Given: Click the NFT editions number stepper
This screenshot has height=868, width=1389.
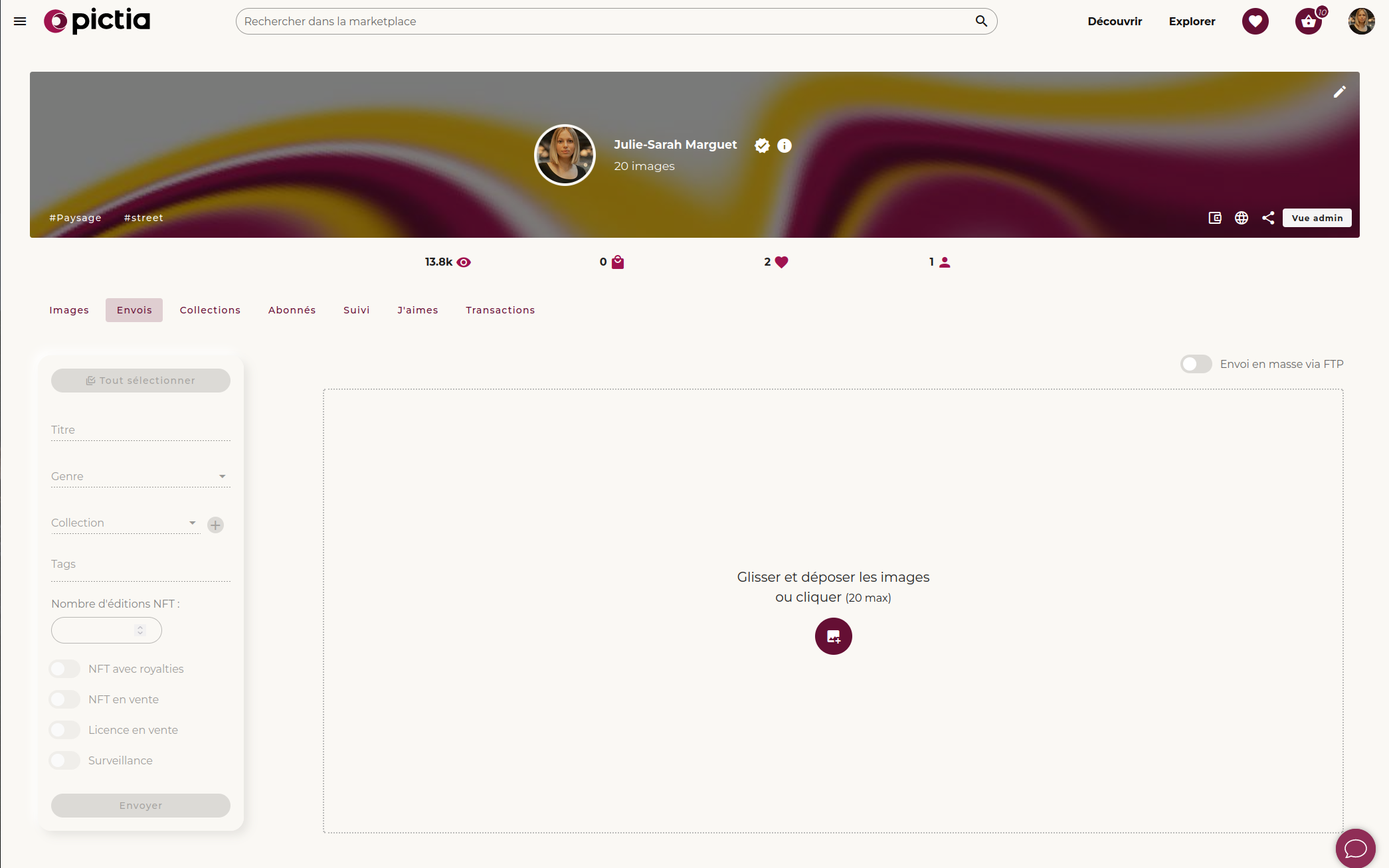Looking at the screenshot, I should tap(139, 630).
